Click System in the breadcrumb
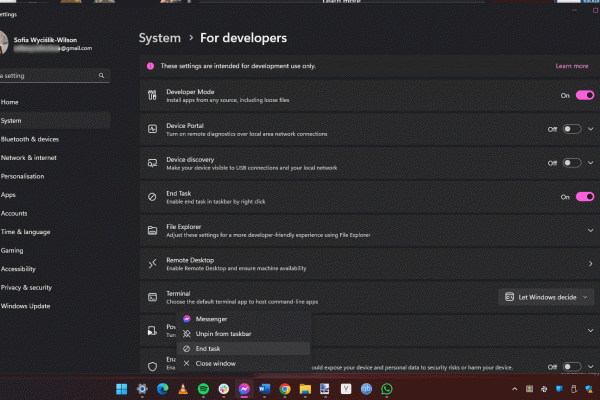 point(160,38)
